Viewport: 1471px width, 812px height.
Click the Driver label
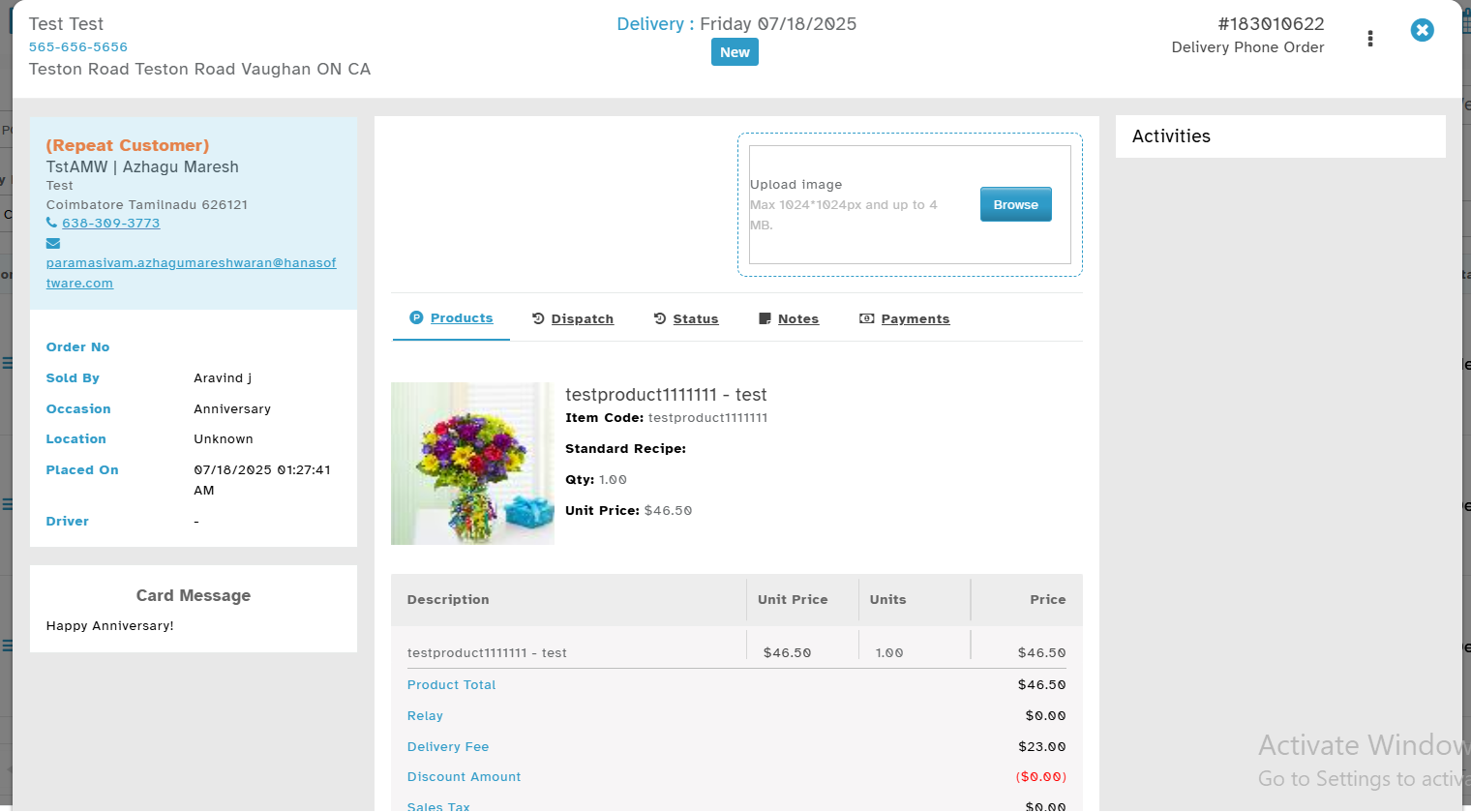coord(68,521)
